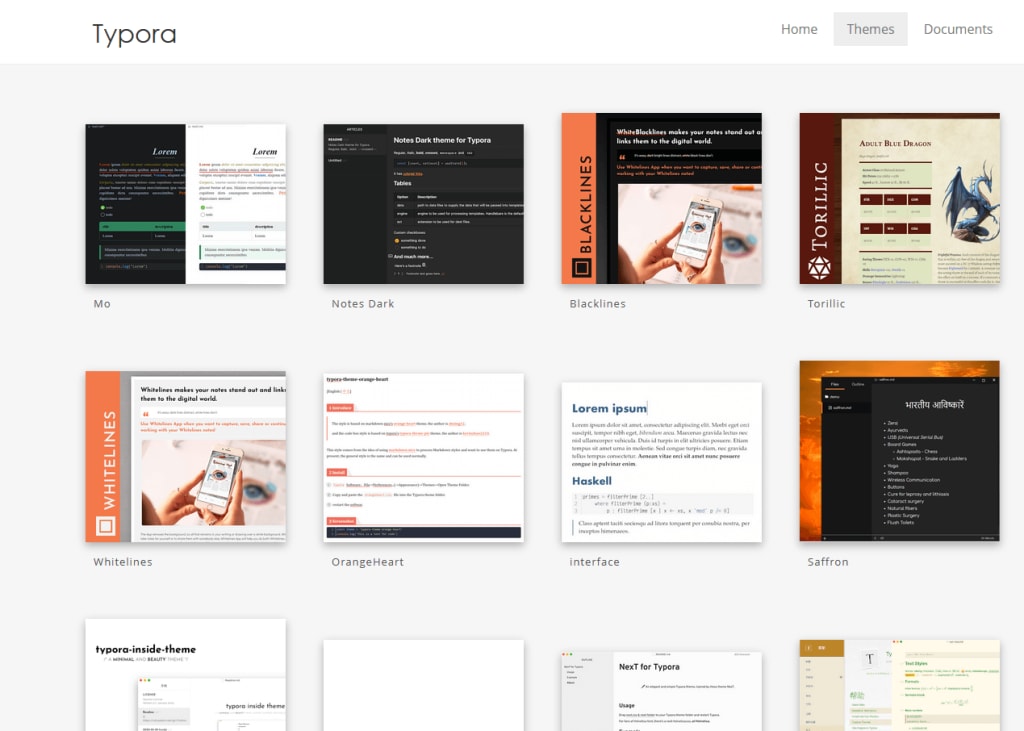Click the Notes Dark title link
This screenshot has height=731, width=1024.
[x=362, y=304]
